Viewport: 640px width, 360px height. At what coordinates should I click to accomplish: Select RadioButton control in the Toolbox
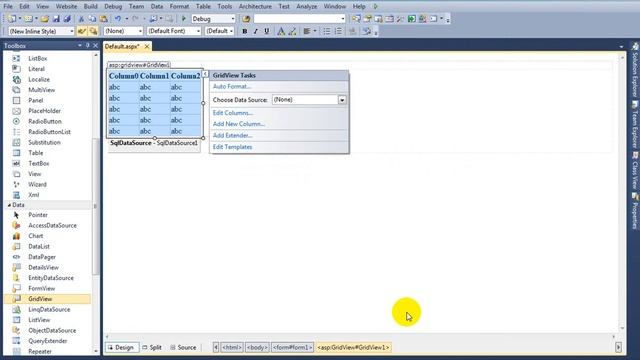[45, 121]
